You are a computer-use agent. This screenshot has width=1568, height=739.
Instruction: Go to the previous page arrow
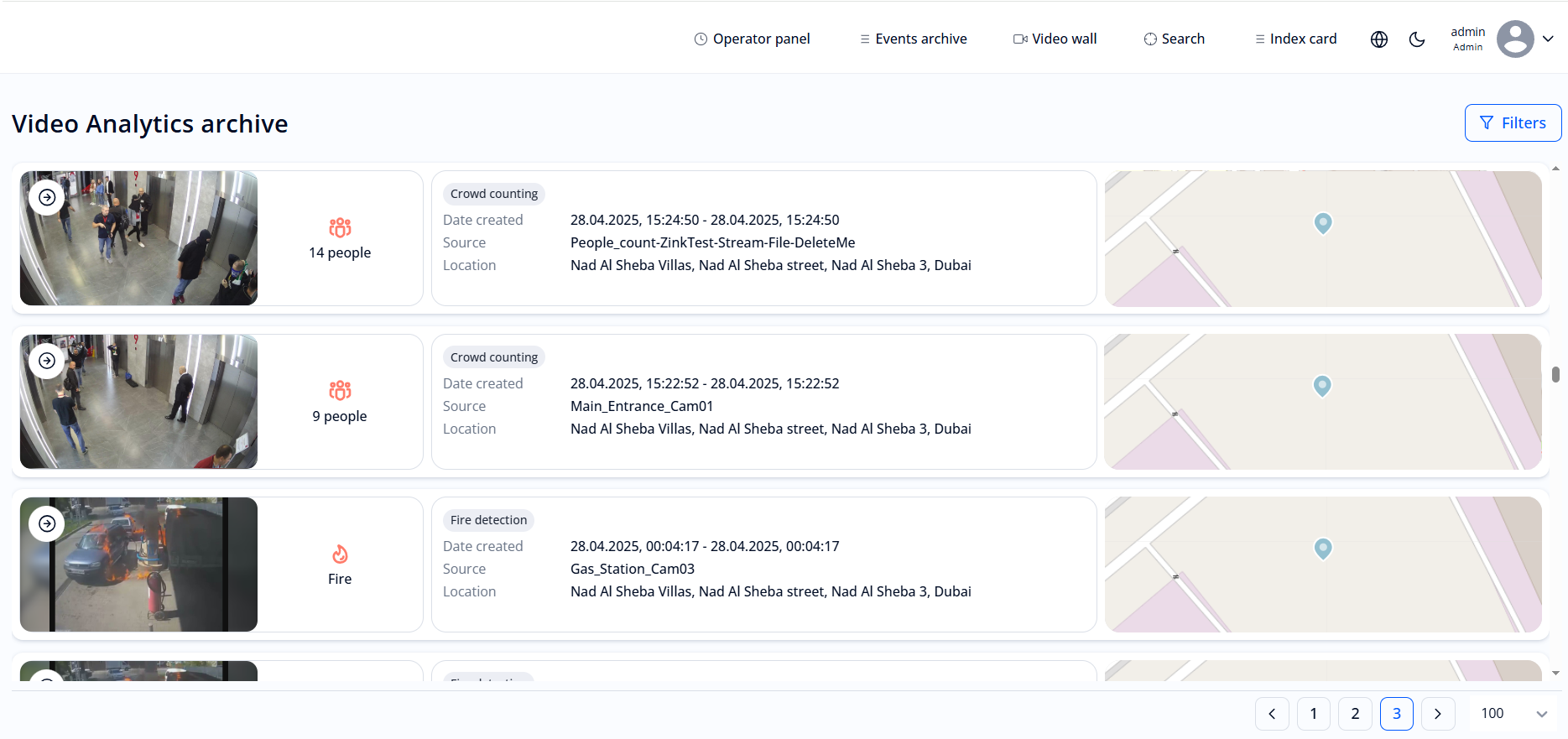1272,714
